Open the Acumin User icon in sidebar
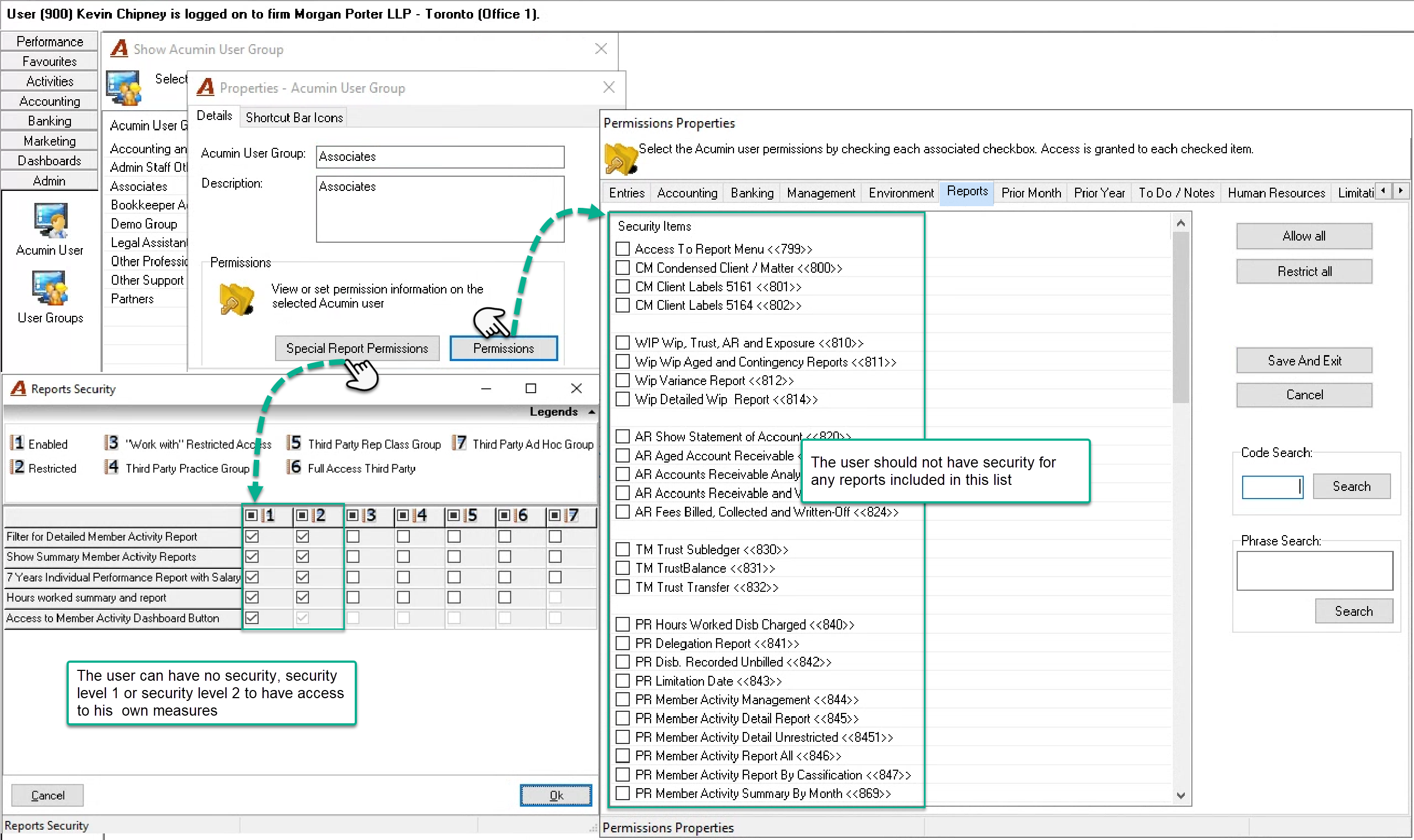The height and width of the screenshot is (840, 1414). [50, 221]
